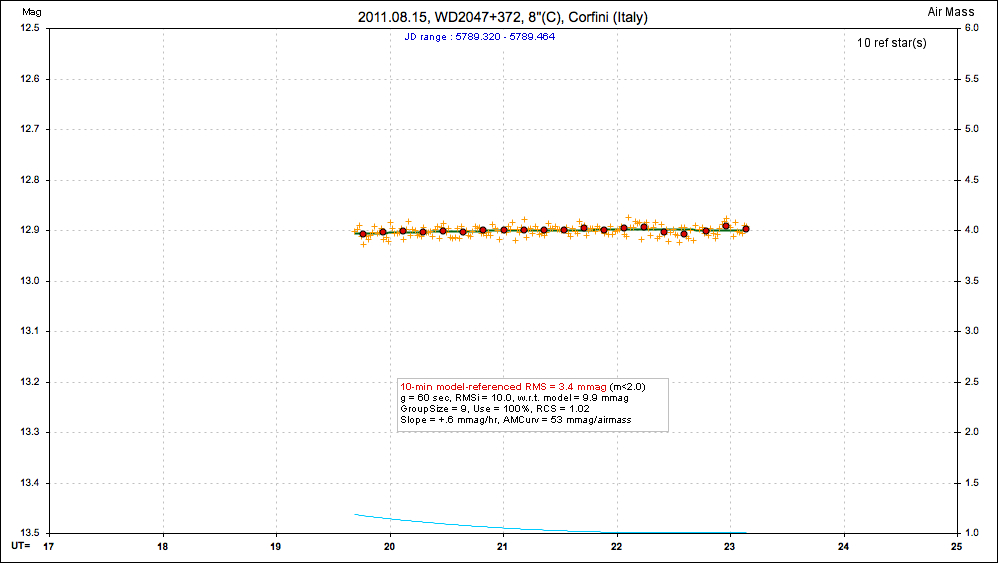The image size is (998, 563).
Task: Click the 23 hour UT tick label
Action: pos(730,546)
